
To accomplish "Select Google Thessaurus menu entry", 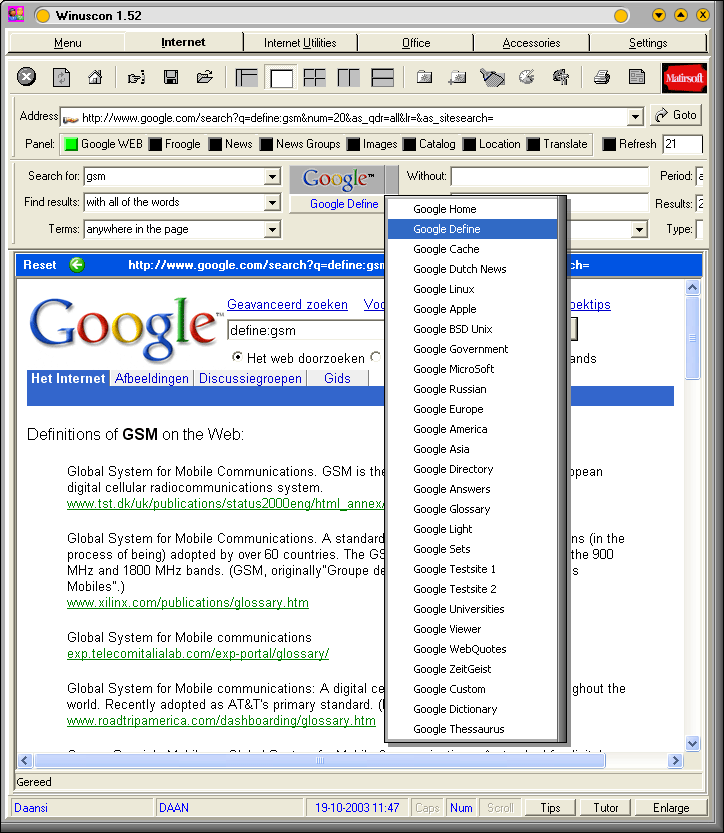I will click(473, 729).
